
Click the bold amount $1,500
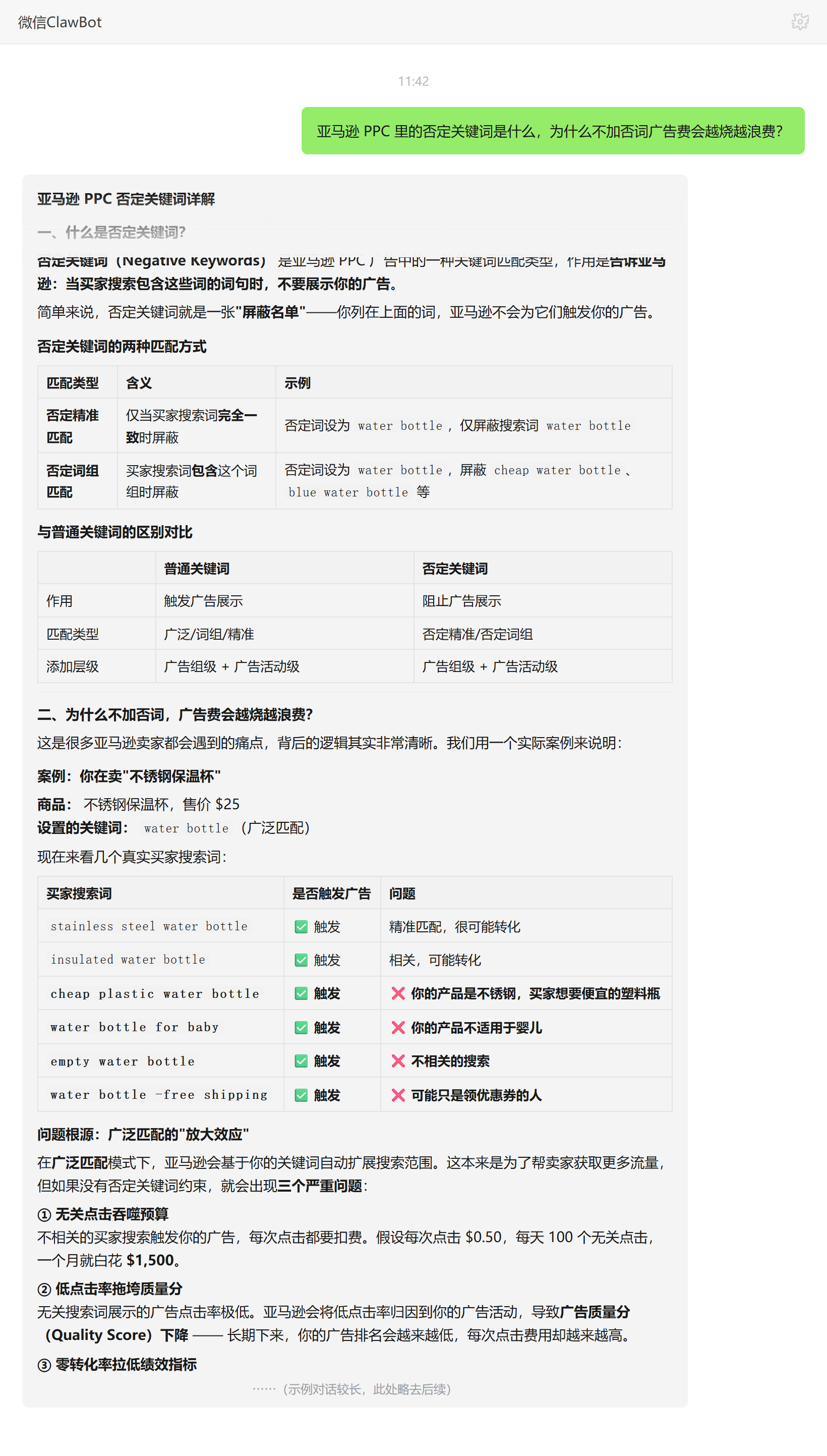click(150, 1260)
